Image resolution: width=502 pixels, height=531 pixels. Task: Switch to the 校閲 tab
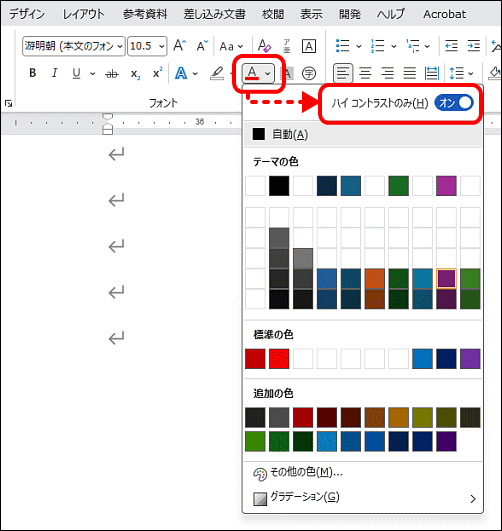pos(273,14)
